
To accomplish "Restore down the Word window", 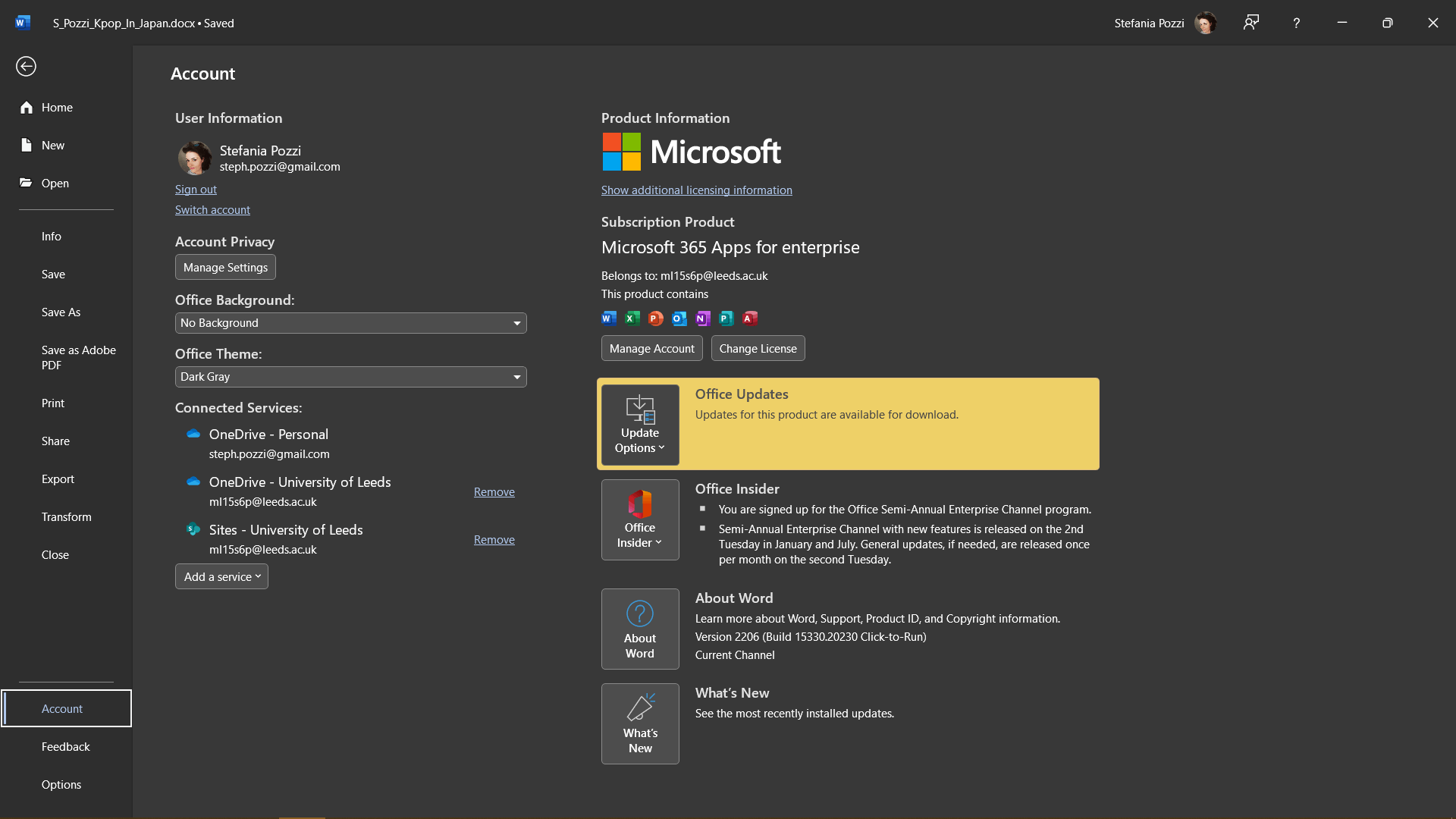I will (x=1388, y=23).
